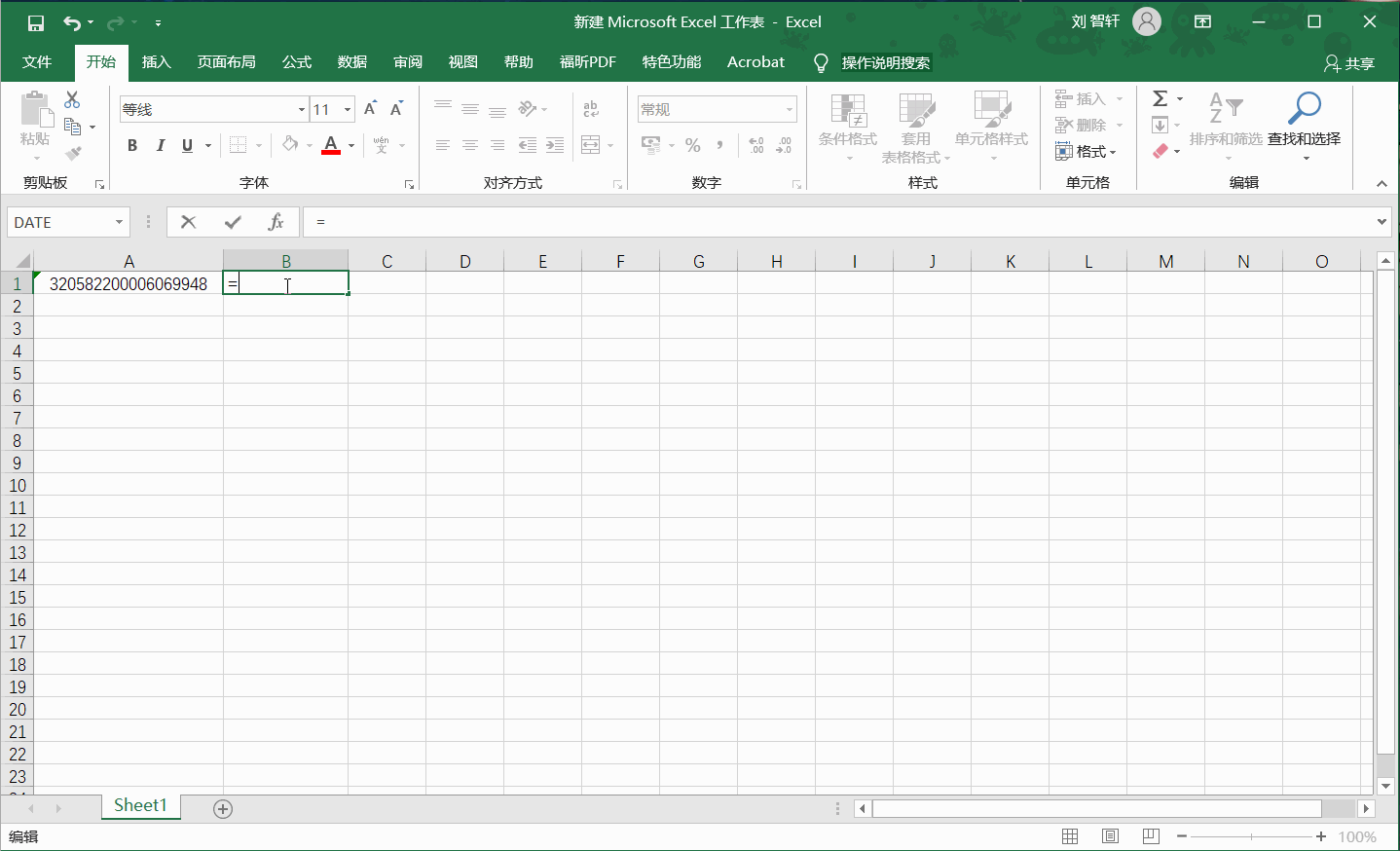Click font color red A swatch
This screenshot has width=1400, height=851.
(331, 146)
